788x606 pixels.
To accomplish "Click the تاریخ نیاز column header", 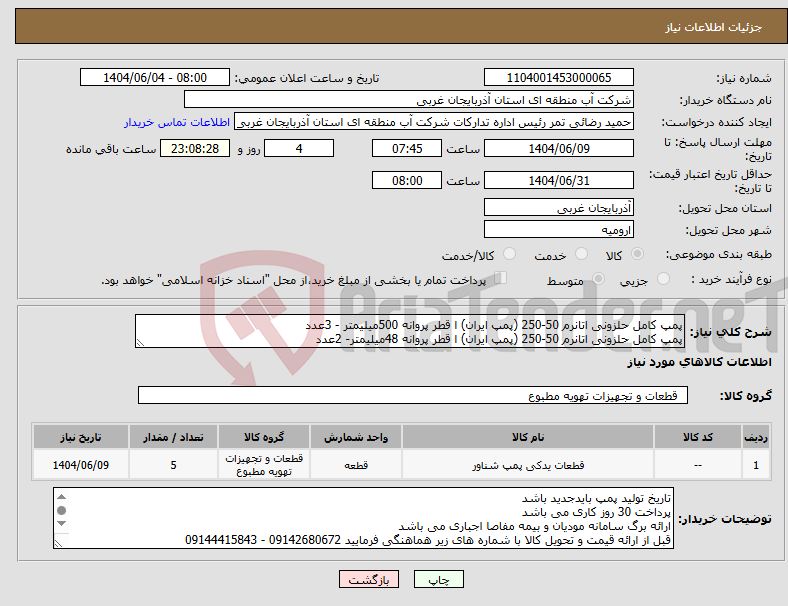I will click(80, 437).
